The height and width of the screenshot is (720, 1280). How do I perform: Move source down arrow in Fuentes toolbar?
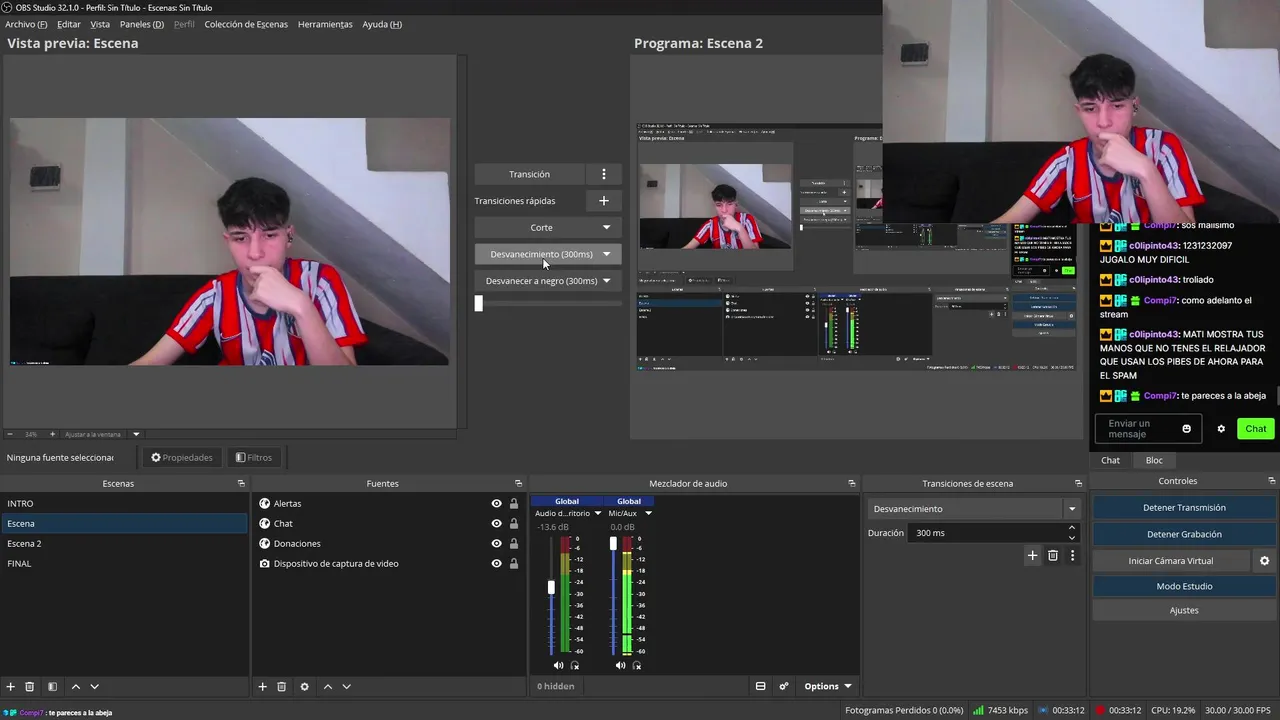tap(347, 686)
